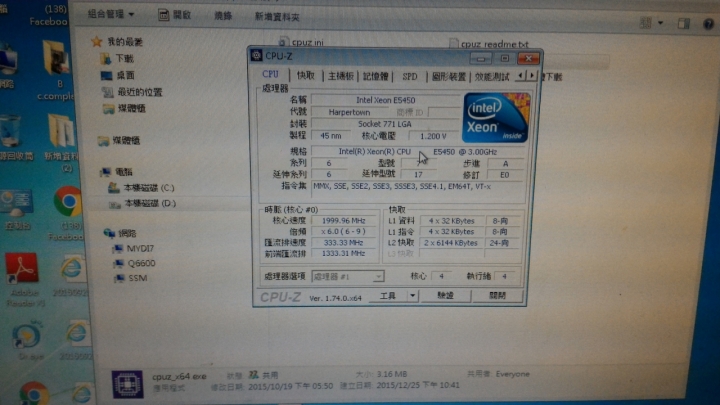Click the 開啟 button in Explorer toolbar
Viewport: 720px width, 405px height.
[x=174, y=15]
